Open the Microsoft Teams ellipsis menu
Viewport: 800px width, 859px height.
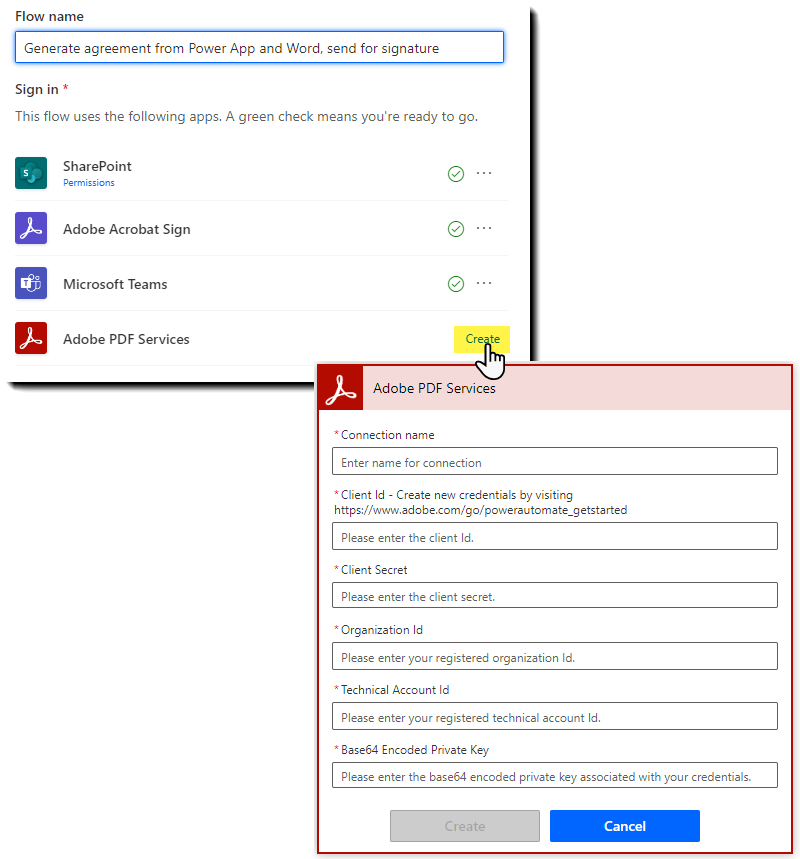point(484,283)
